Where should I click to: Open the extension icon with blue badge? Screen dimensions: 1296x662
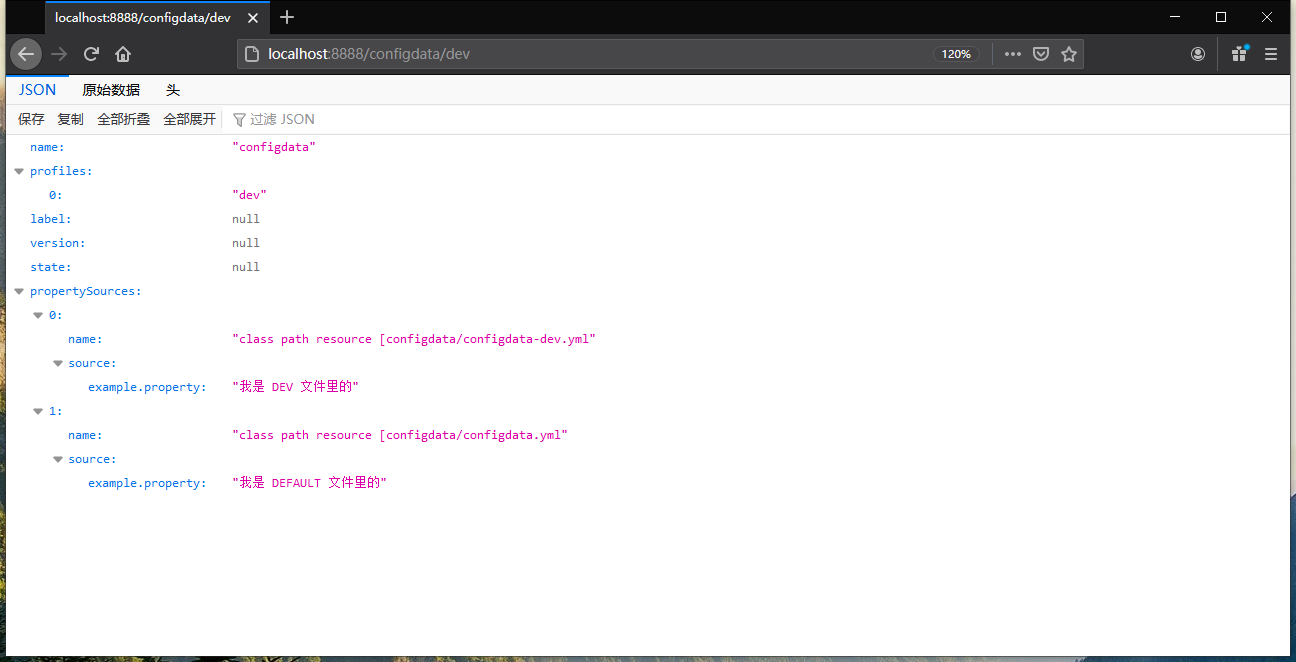[x=1239, y=54]
